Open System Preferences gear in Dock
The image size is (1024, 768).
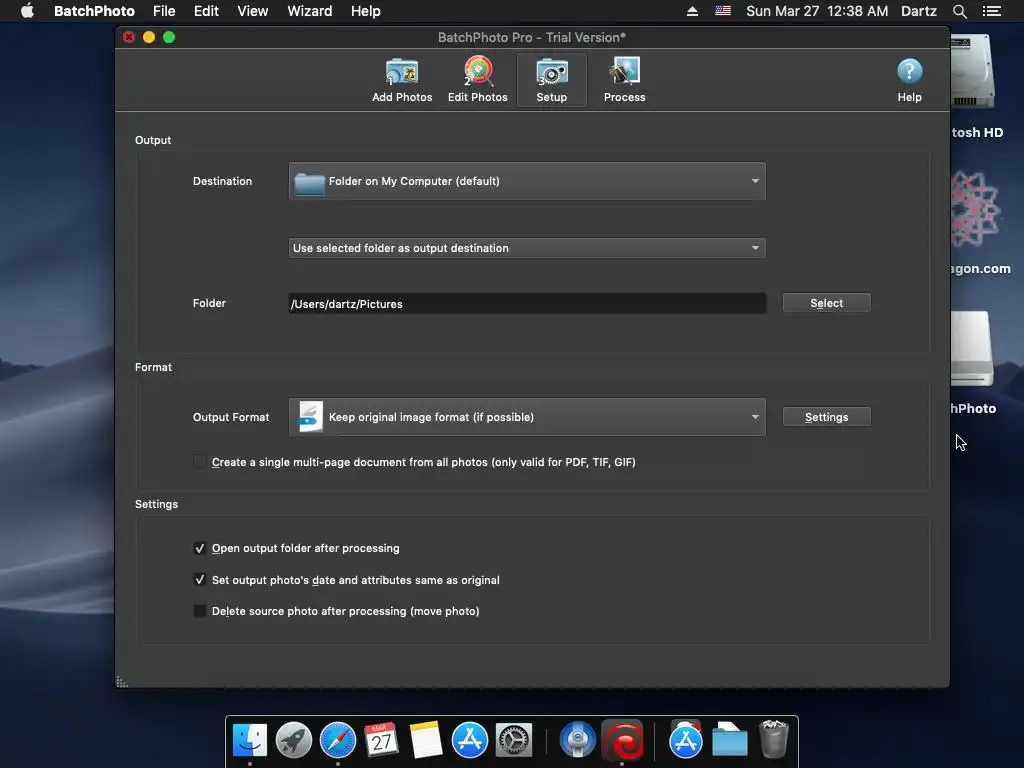pyautogui.click(x=514, y=741)
